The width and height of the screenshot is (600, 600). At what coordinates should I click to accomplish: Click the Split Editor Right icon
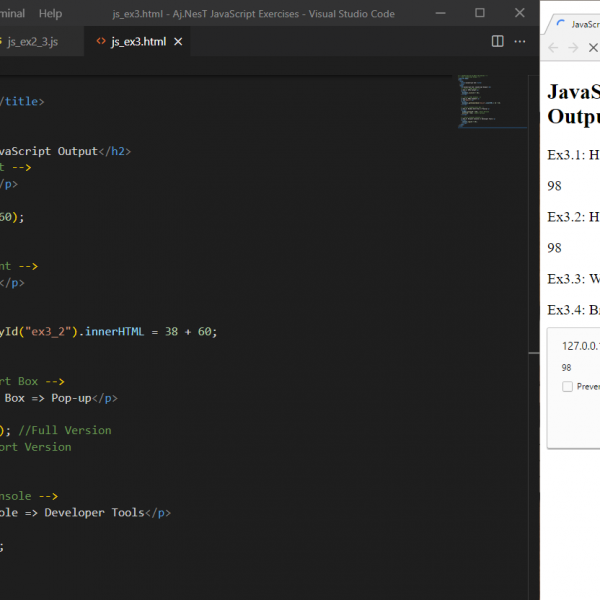(x=498, y=41)
